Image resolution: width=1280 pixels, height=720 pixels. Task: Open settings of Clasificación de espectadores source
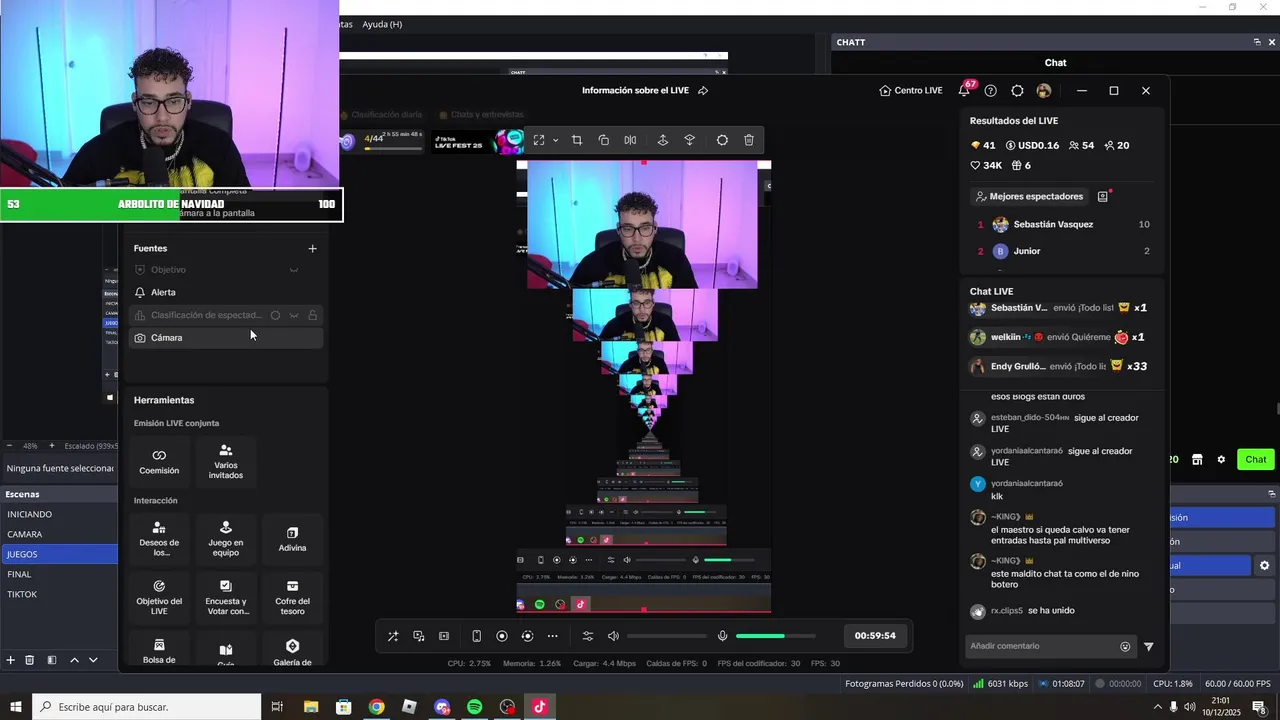coord(275,315)
